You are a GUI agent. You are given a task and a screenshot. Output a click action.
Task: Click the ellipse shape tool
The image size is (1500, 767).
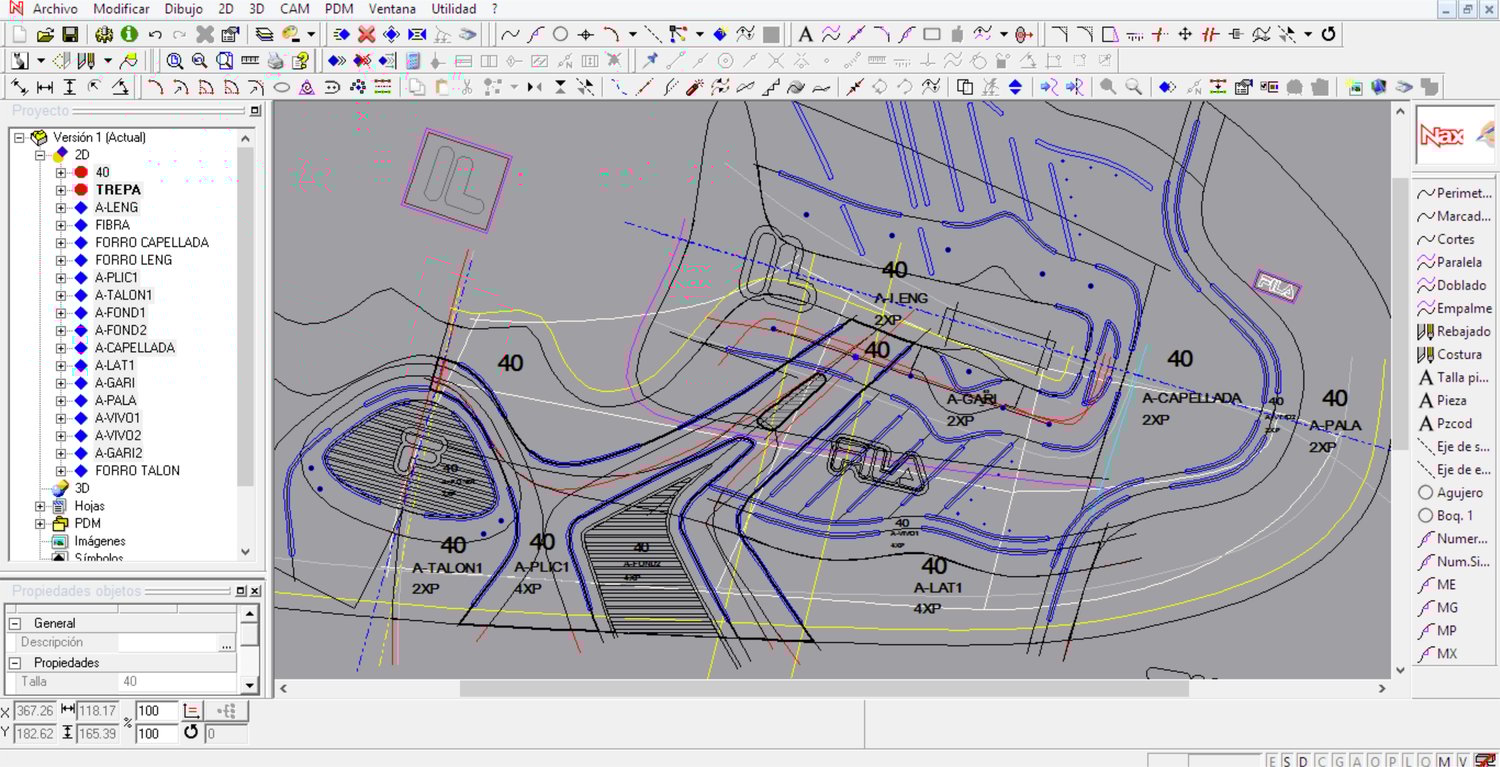tap(282, 88)
